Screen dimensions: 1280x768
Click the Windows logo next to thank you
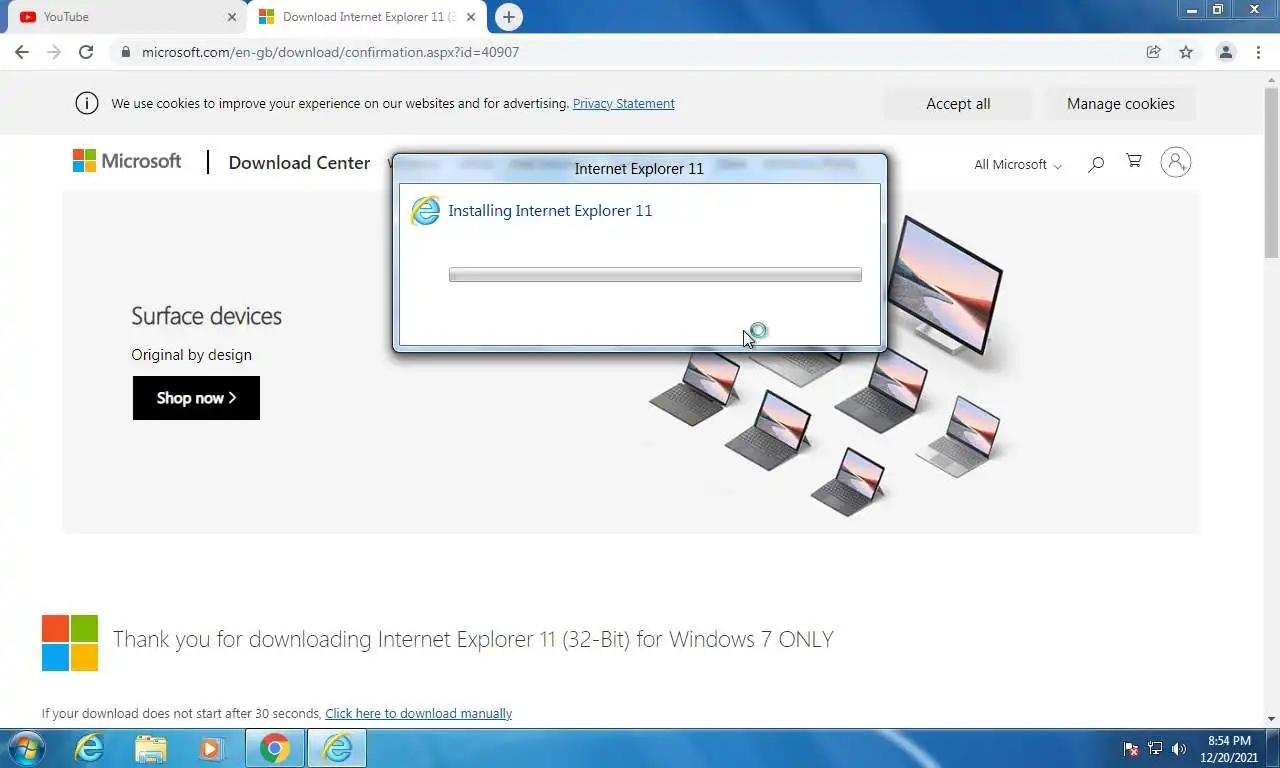pyautogui.click(x=70, y=642)
